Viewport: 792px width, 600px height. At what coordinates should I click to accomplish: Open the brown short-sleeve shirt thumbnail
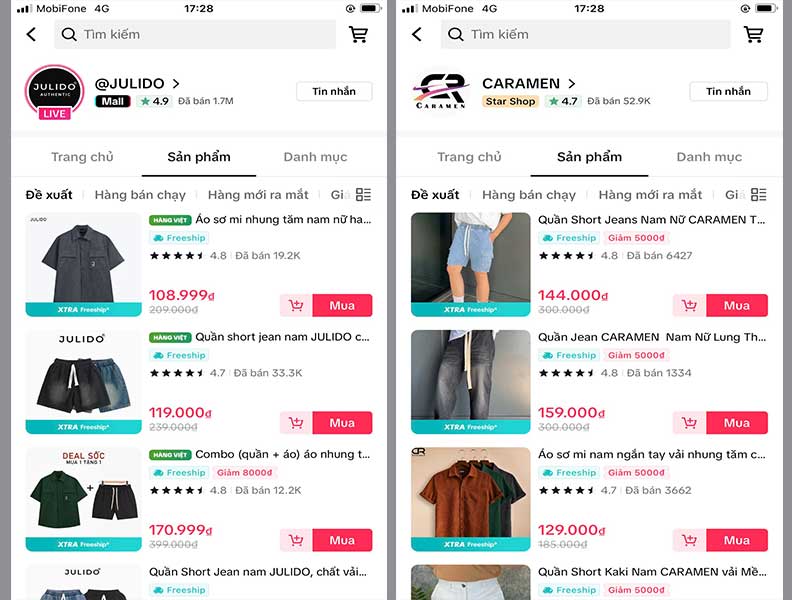coord(471,499)
